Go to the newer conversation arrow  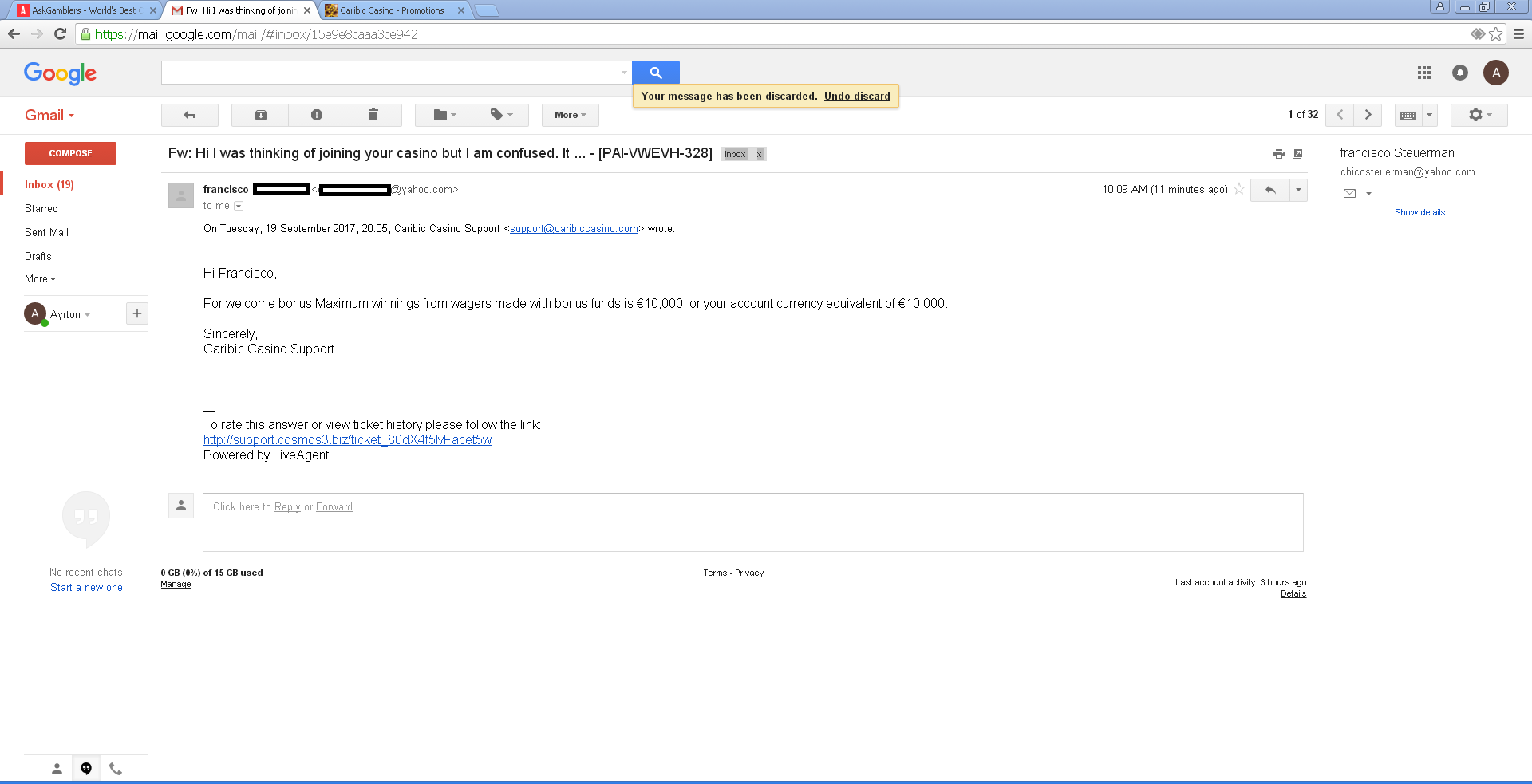point(1340,115)
